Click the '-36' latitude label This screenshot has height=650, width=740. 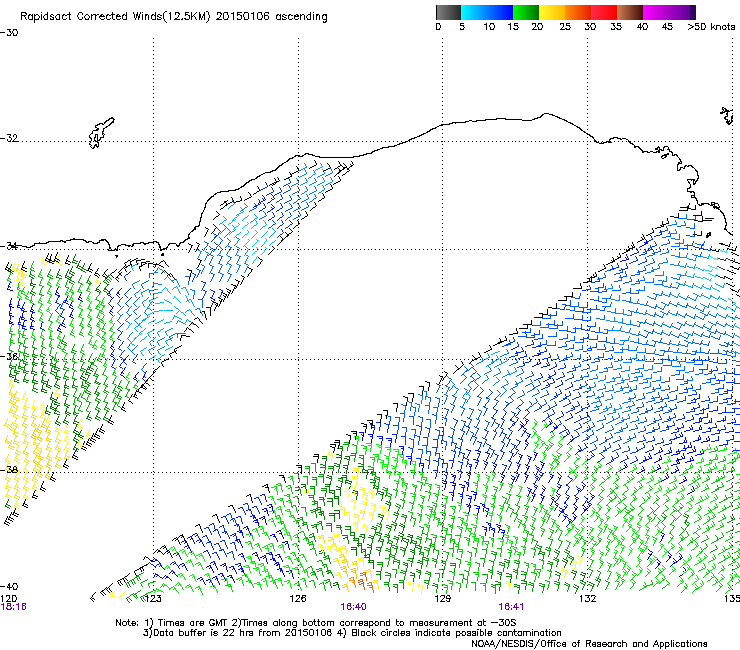click(9, 356)
